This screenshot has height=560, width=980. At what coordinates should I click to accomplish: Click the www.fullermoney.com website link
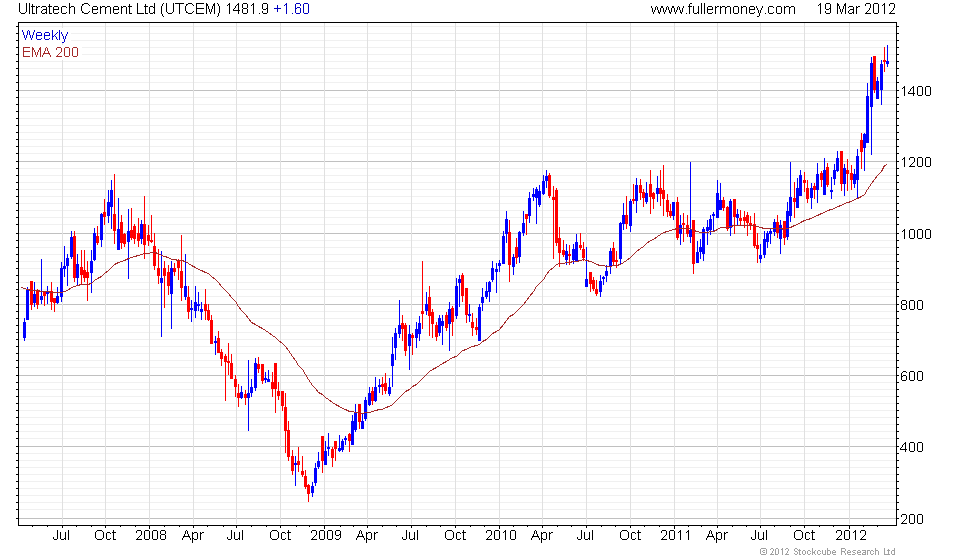pyautogui.click(x=722, y=9)
